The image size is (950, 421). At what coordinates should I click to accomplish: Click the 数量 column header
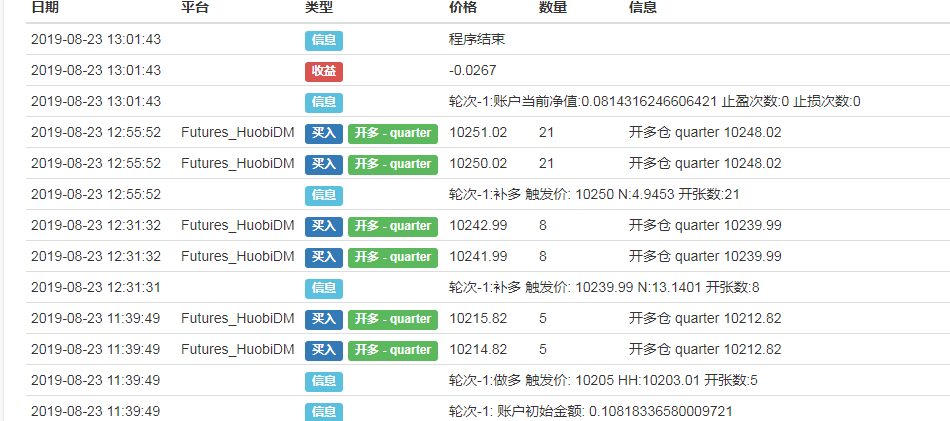tap(553, 8)
